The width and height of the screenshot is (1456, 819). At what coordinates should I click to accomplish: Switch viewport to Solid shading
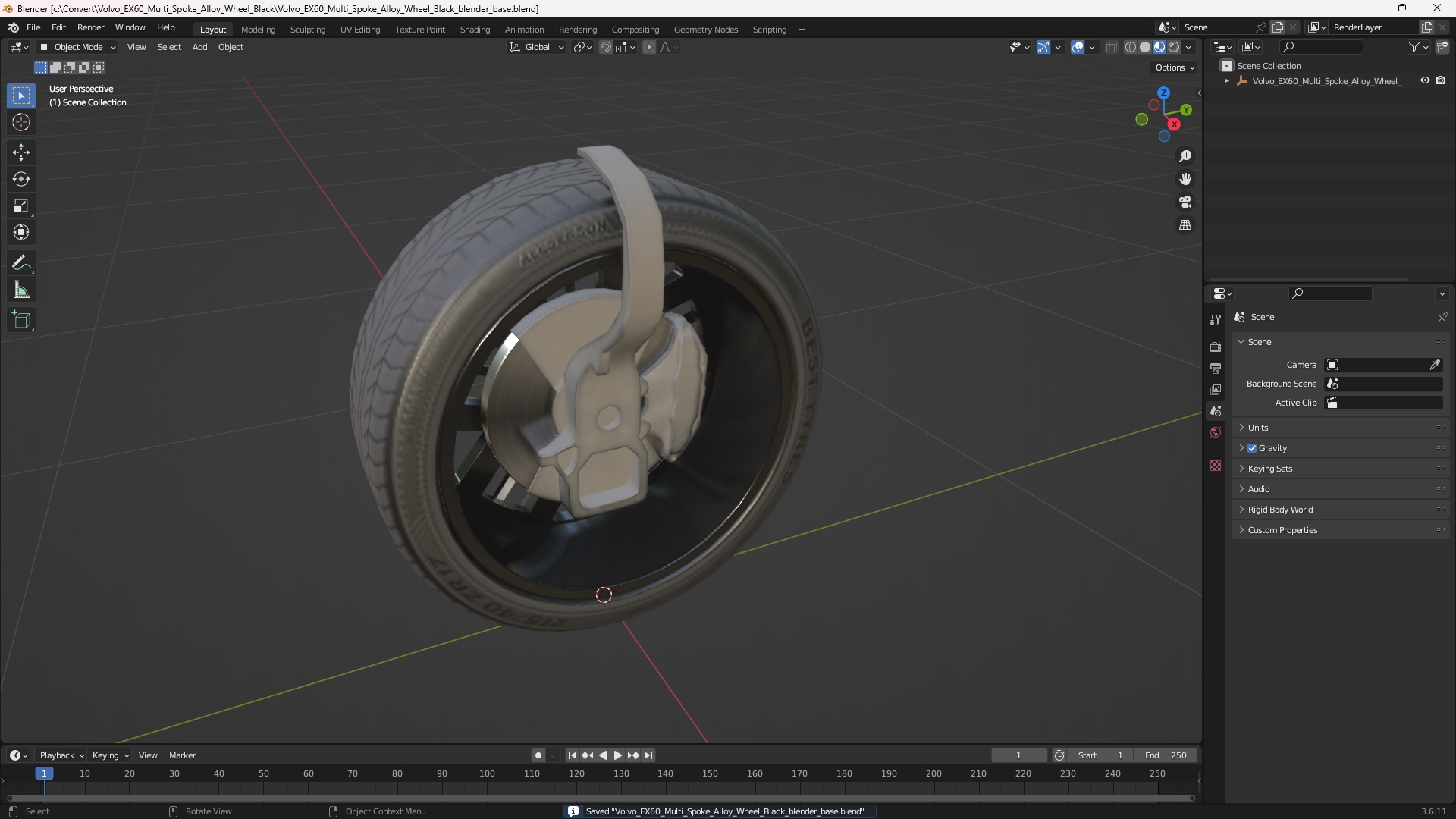point(1145,47)
